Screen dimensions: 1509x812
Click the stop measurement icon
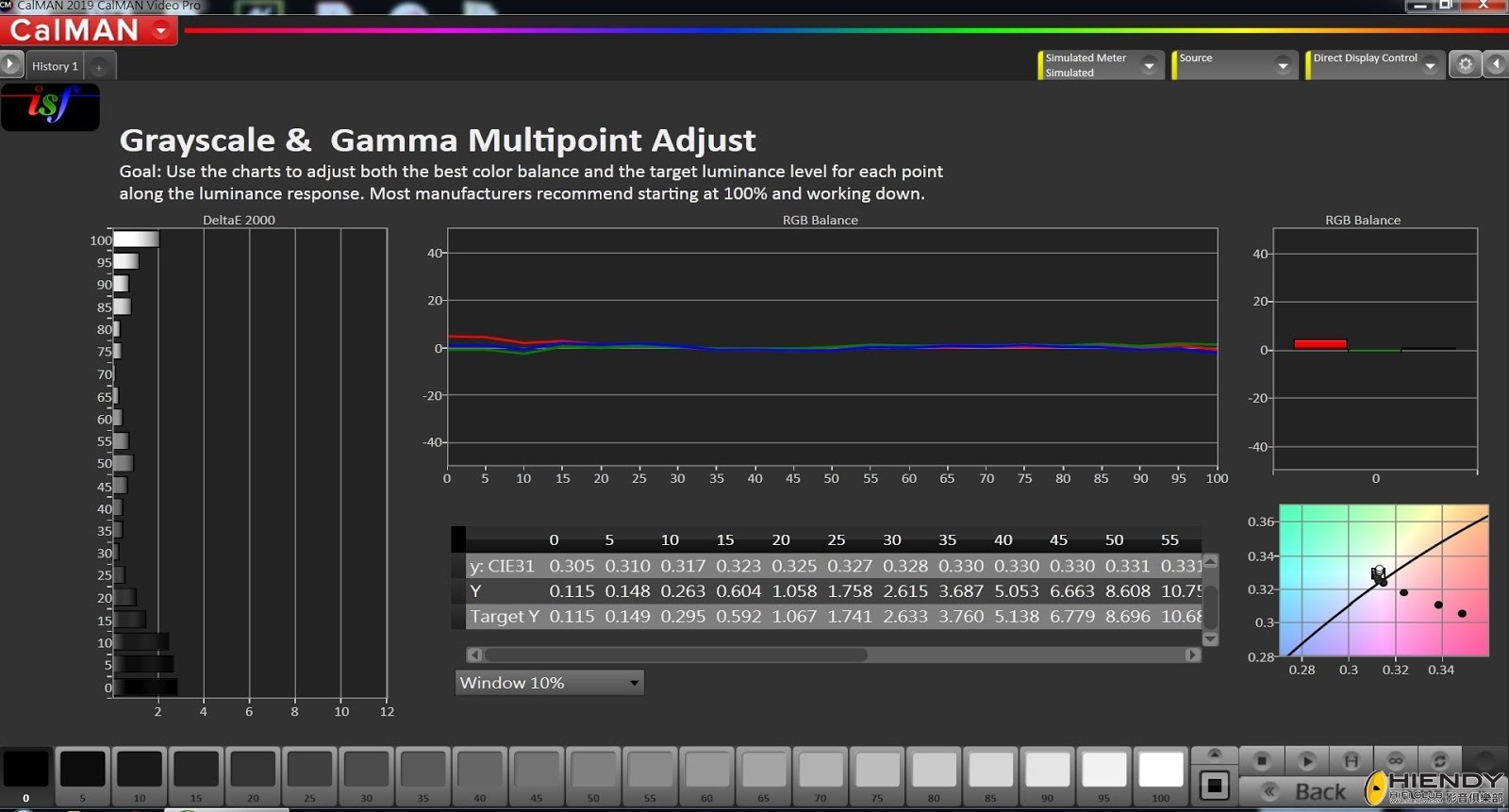pos(1261,760)
